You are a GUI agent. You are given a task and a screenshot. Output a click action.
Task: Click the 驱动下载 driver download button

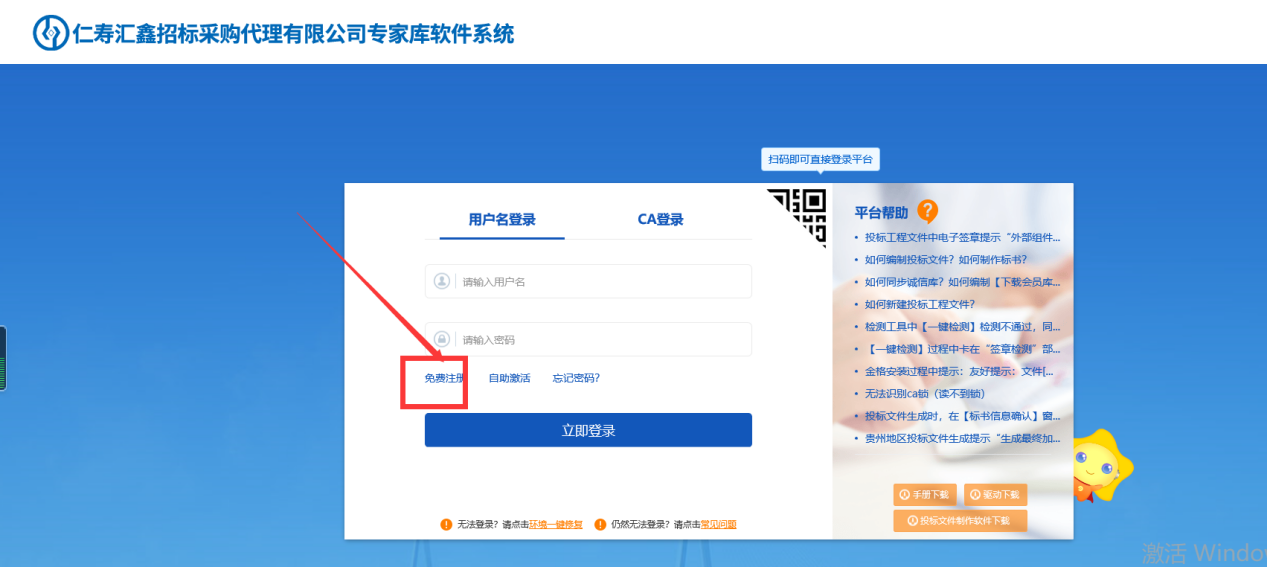995,494
